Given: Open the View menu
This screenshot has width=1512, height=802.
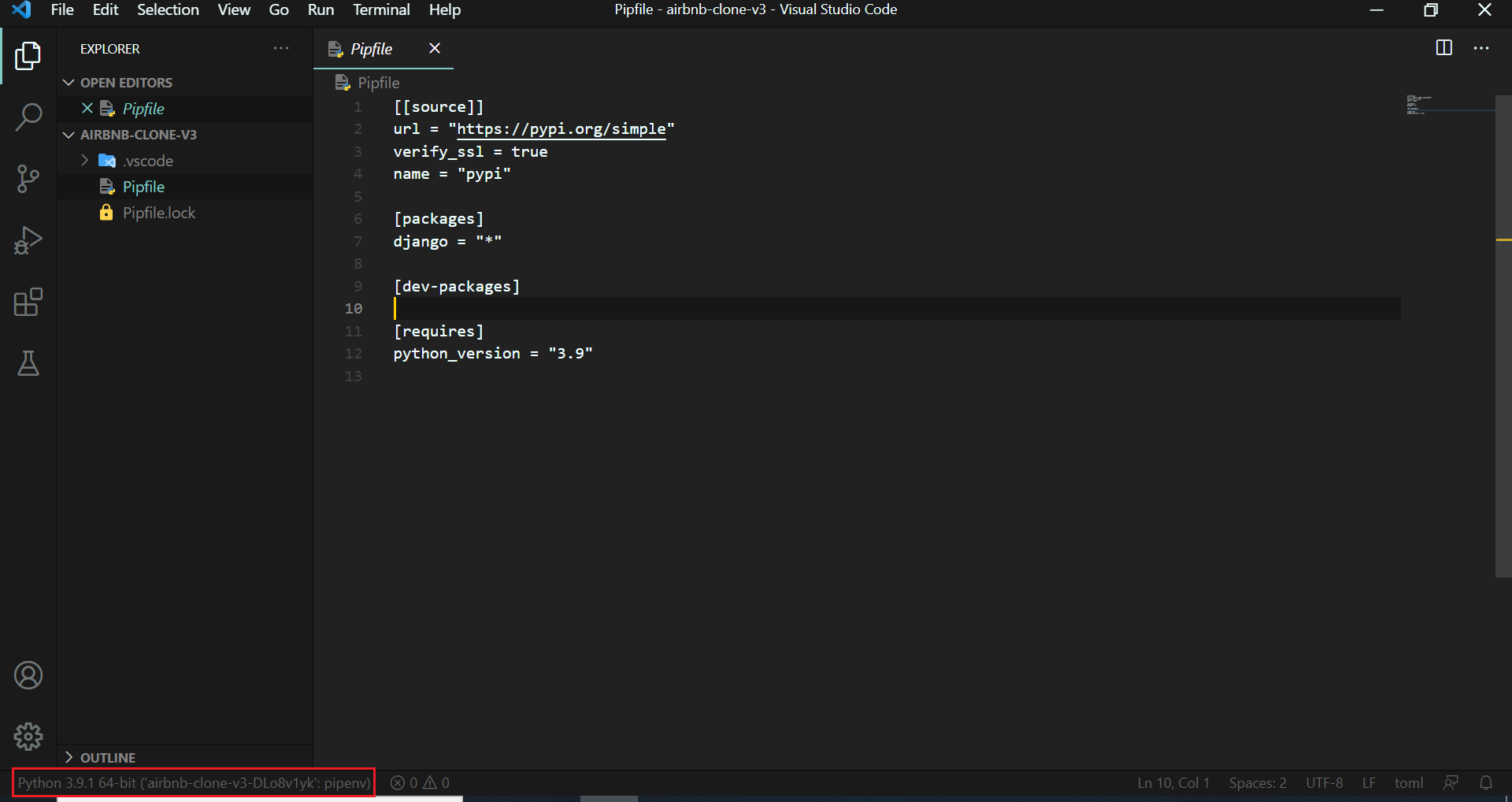Looking at the screenshot, I should pos(234,9).
